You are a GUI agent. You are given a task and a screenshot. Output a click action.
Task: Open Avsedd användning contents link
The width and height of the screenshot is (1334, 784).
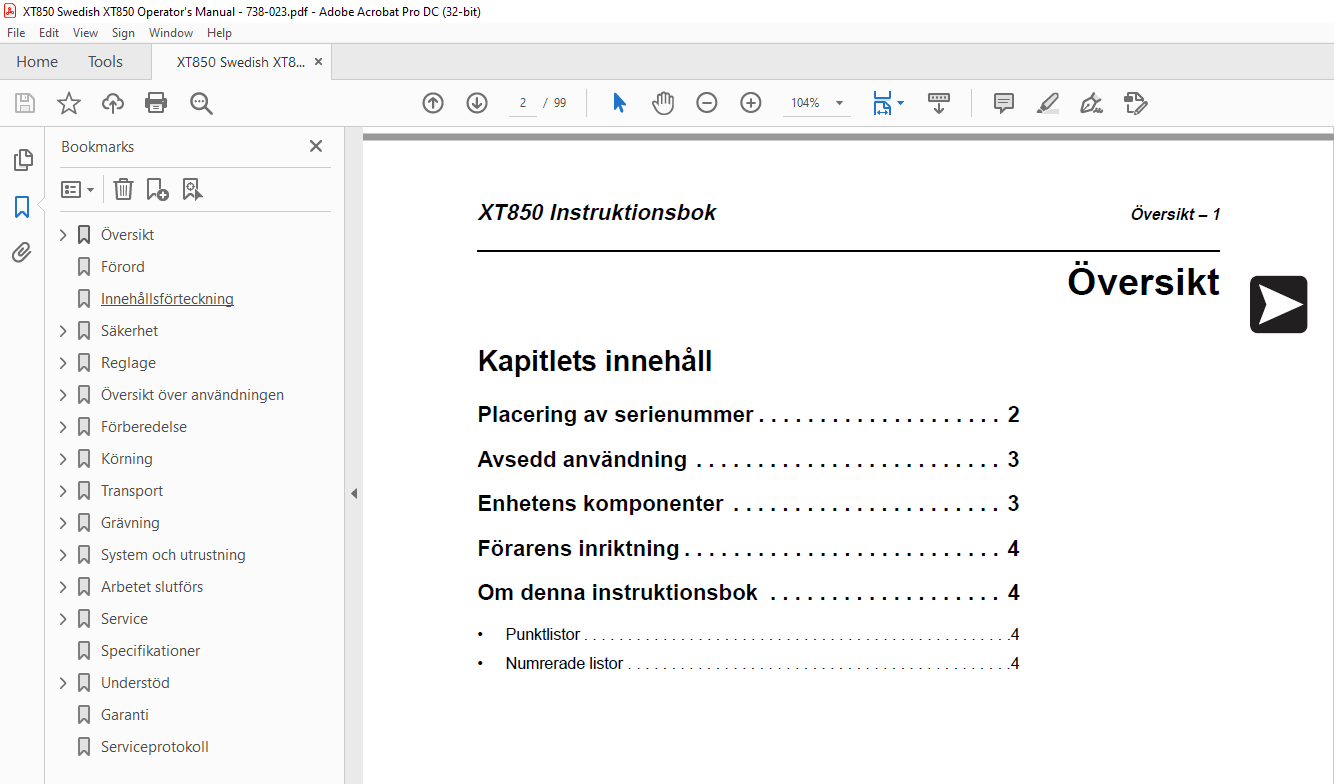tap(748, 460)
